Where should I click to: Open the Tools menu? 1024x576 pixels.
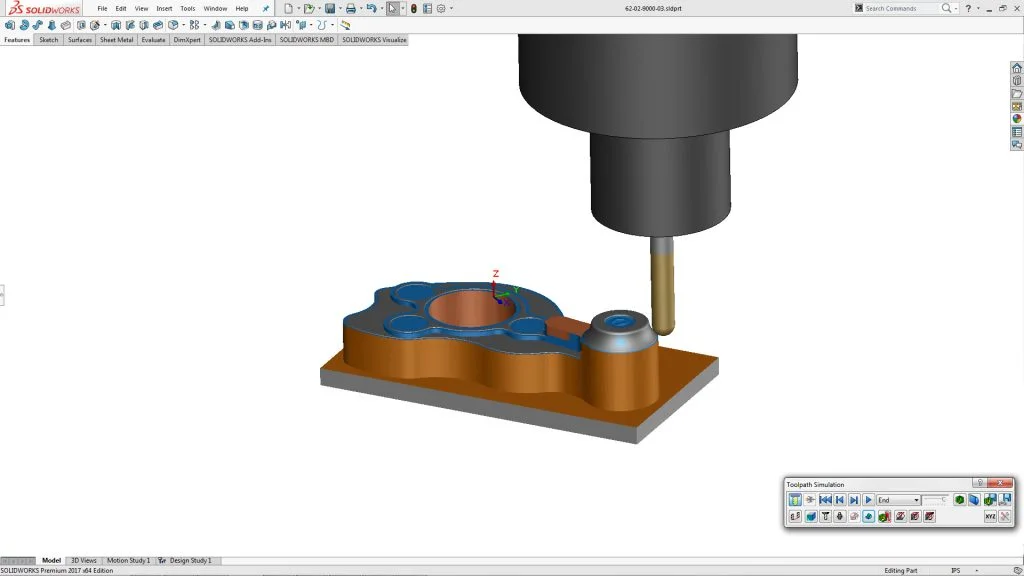[x=186, y=7]
